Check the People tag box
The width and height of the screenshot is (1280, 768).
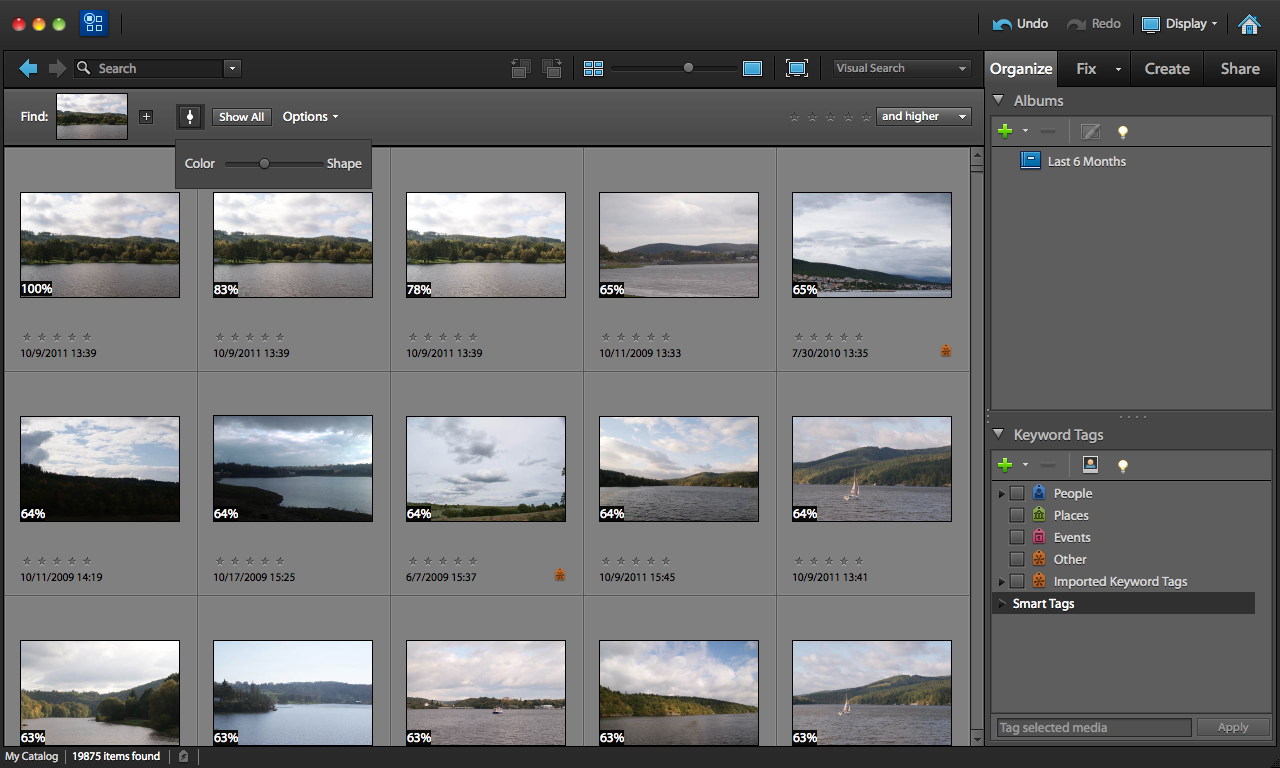click(x=1017, y=493)
